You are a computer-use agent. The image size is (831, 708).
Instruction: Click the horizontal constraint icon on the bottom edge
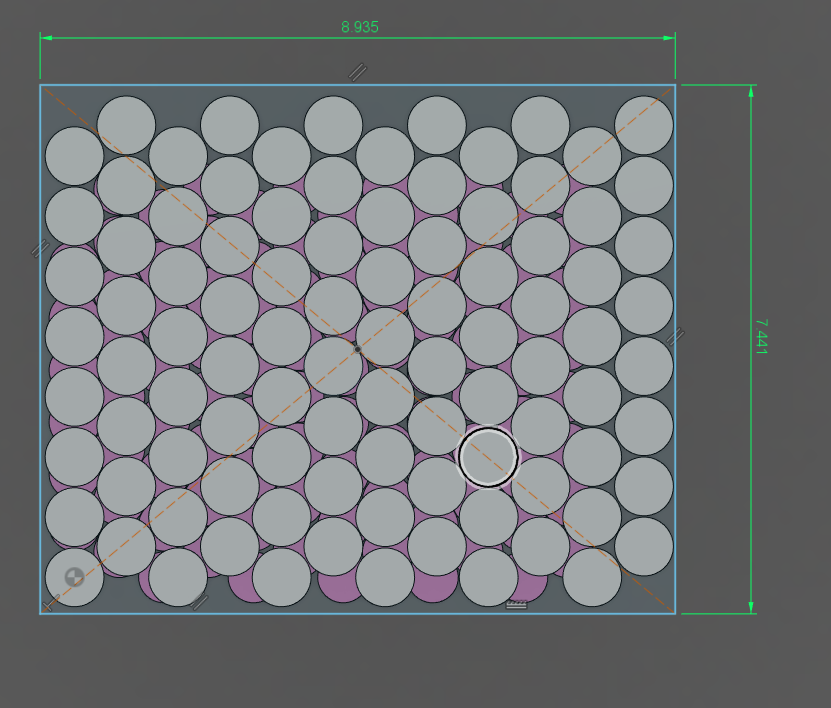click(x=516, y=604)
